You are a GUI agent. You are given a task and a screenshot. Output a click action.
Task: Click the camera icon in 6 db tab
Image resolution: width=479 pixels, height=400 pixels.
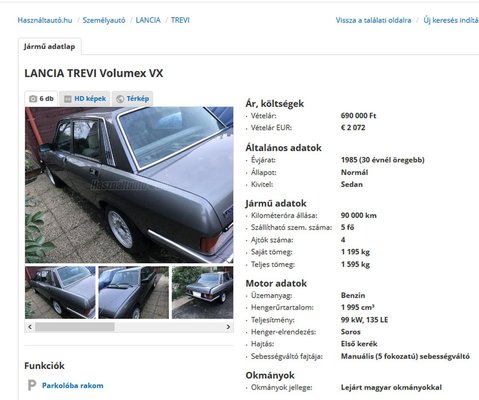pyautogui.click(x=33, y=99)
